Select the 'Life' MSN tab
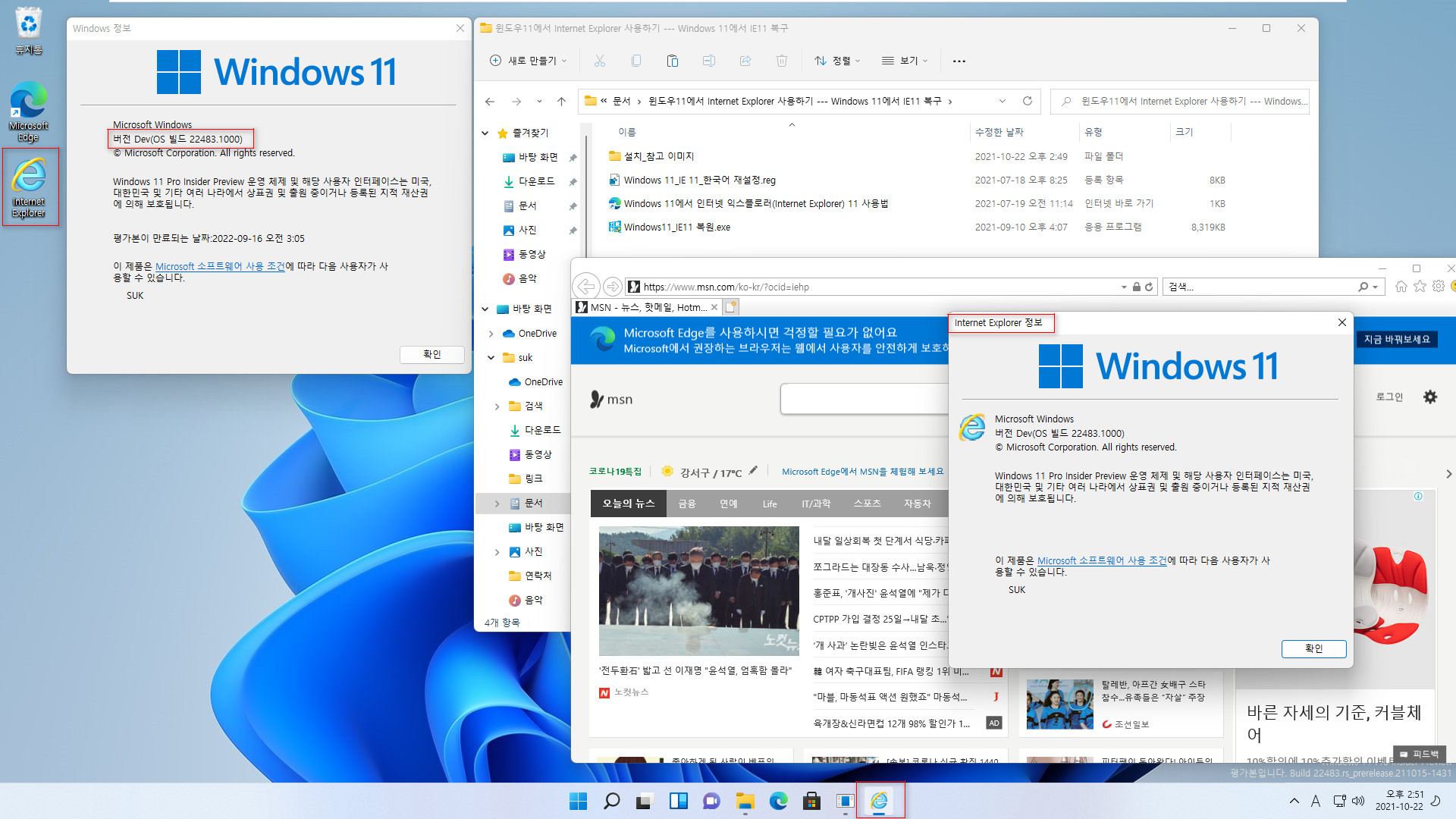This screenshot has height=819, width=1456. coord(770,504)
